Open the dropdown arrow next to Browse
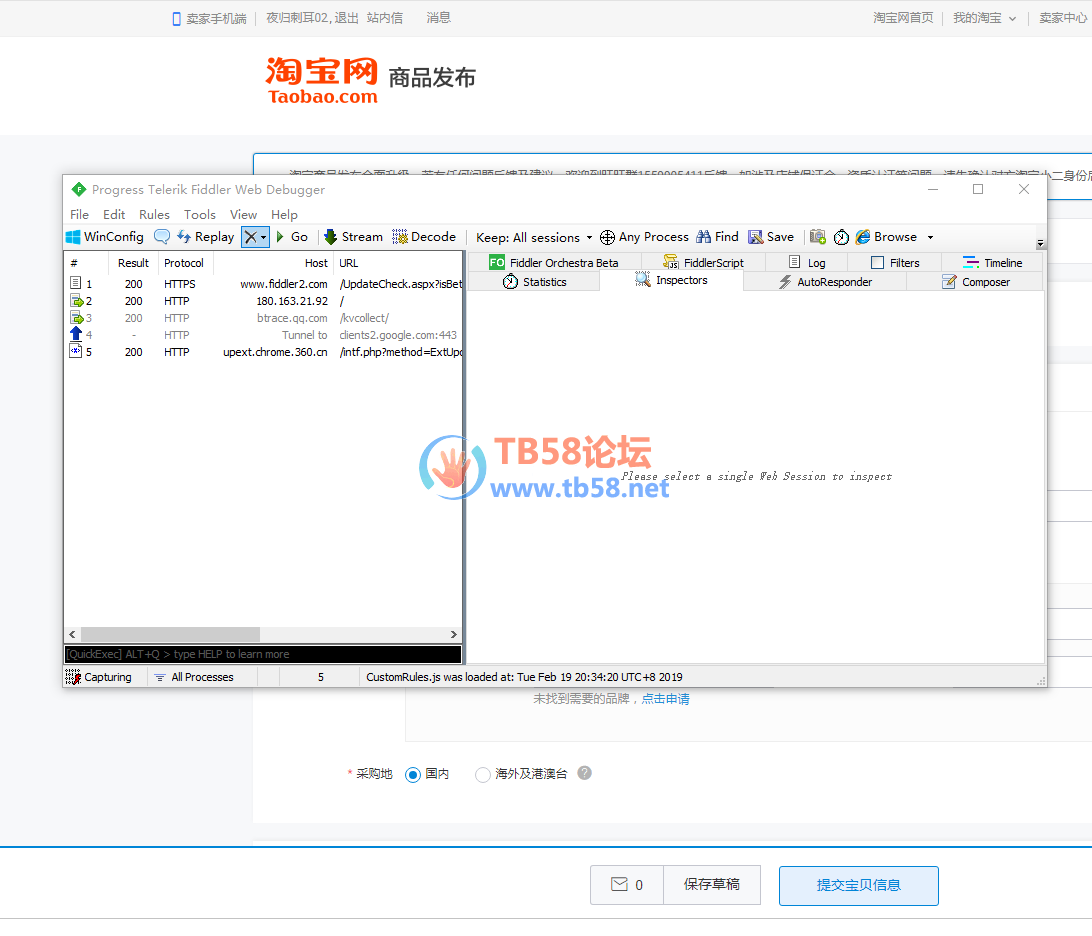This screenshot has width=1092, height=936. tap(930, 237)
